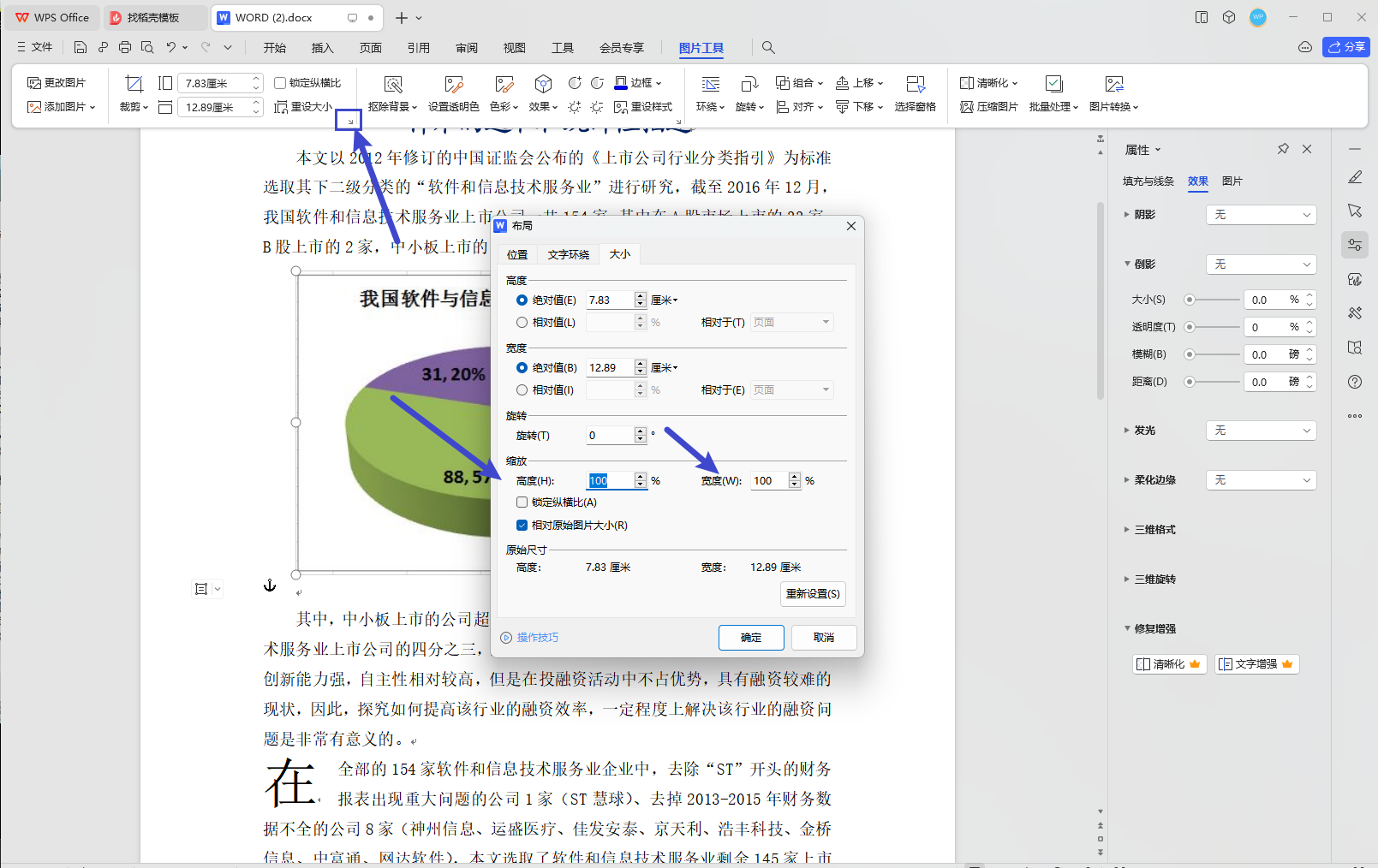Click Change Picture (更改图片)
Image resolution: width=1378 pixels, height=868 pixels.
57,83
